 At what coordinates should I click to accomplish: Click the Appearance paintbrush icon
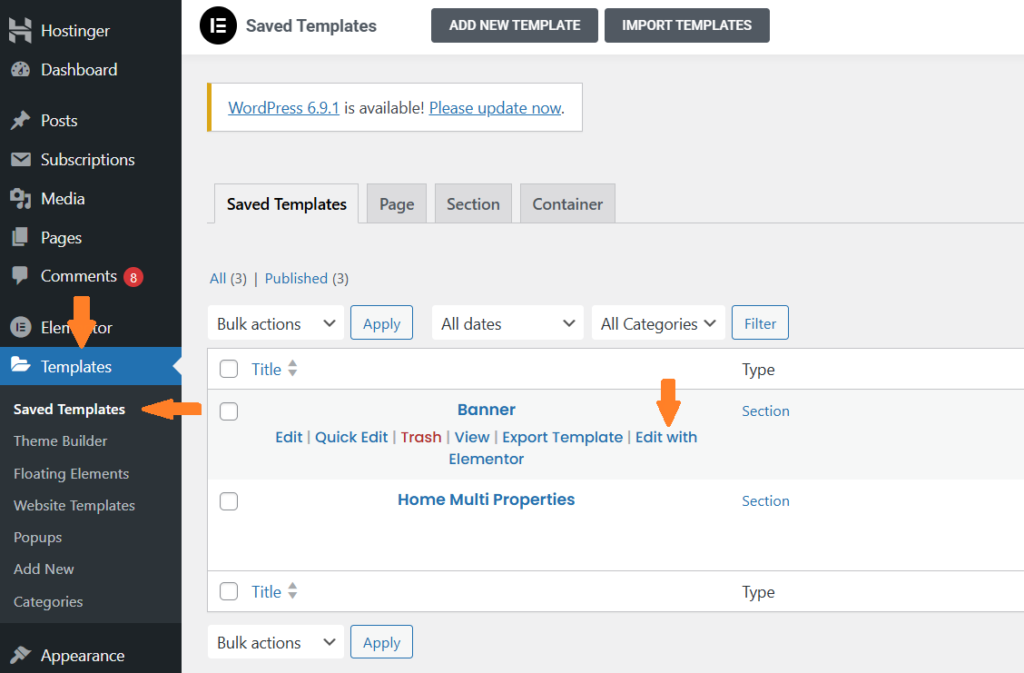(x=20, y=656)
